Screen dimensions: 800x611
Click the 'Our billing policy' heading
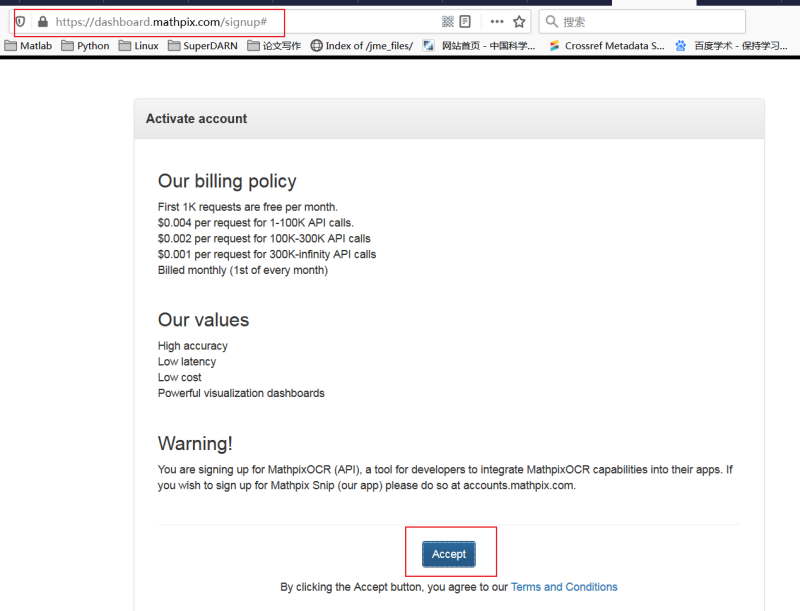click(x=227, y=181)
